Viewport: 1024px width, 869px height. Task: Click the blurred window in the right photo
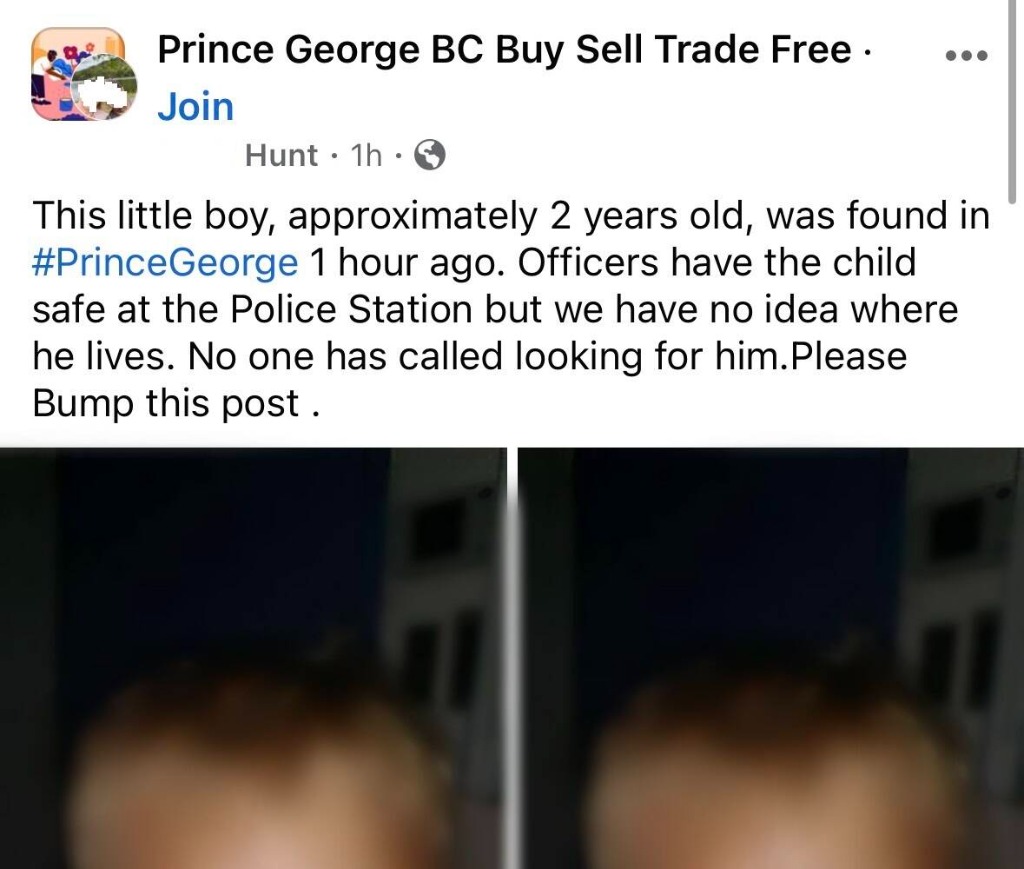coord(950,530)
